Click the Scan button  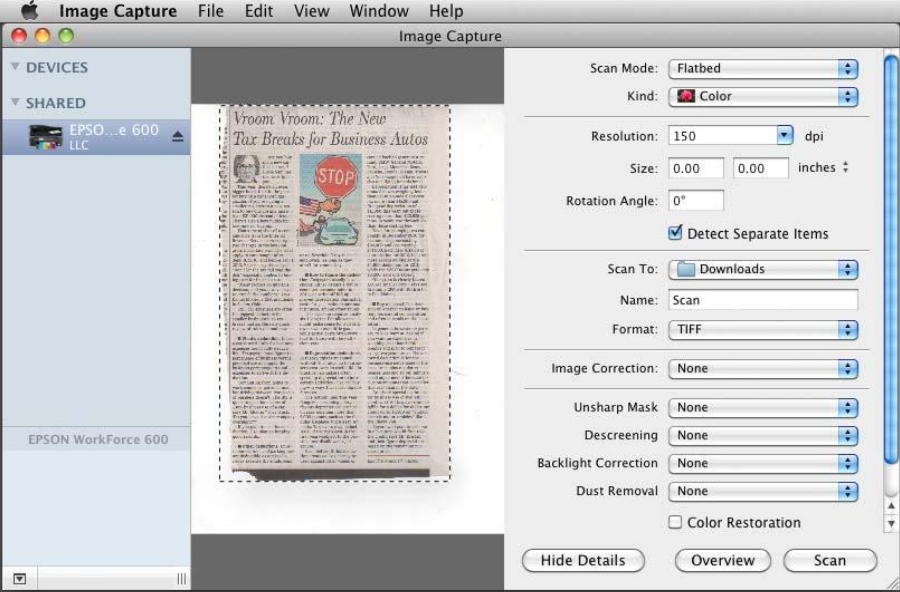(x=829, y=560)
